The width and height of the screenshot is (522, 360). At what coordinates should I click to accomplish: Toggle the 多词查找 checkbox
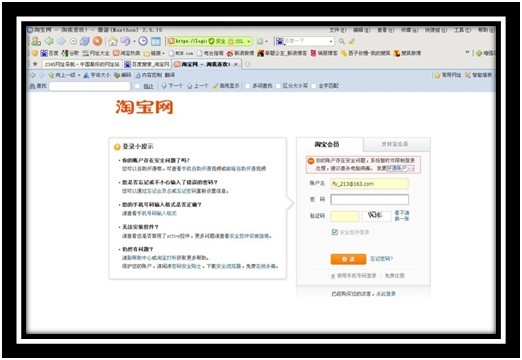tap(247, 86)
